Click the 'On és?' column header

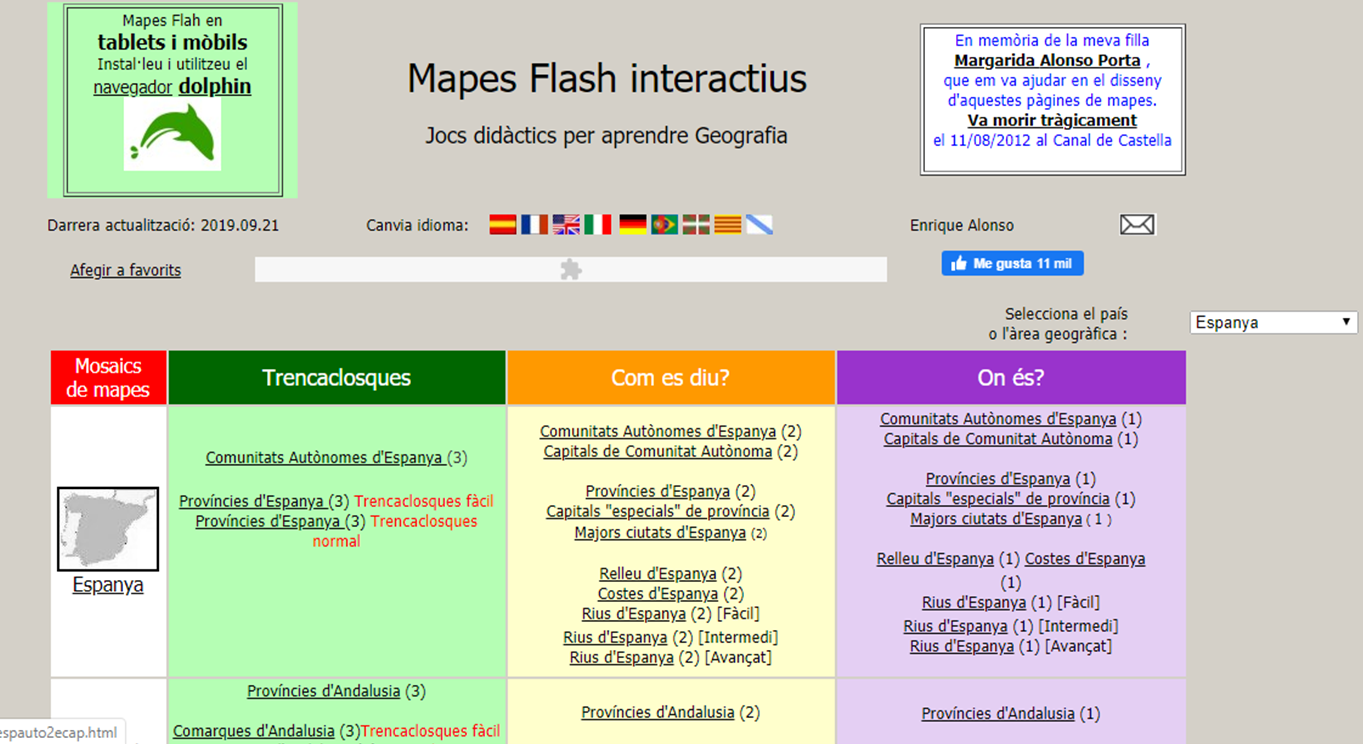click(1010, 378)
